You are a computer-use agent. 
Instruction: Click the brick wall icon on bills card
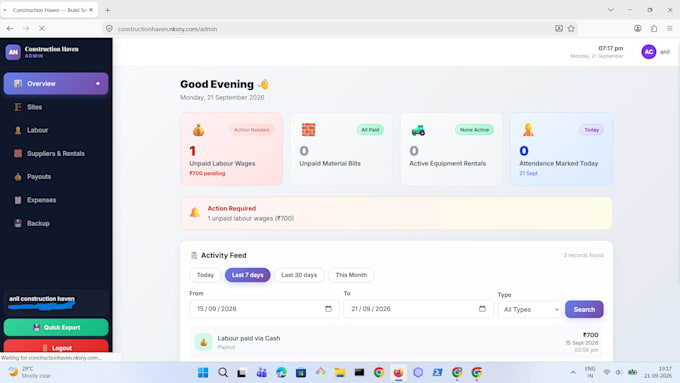tap(308, 130)
